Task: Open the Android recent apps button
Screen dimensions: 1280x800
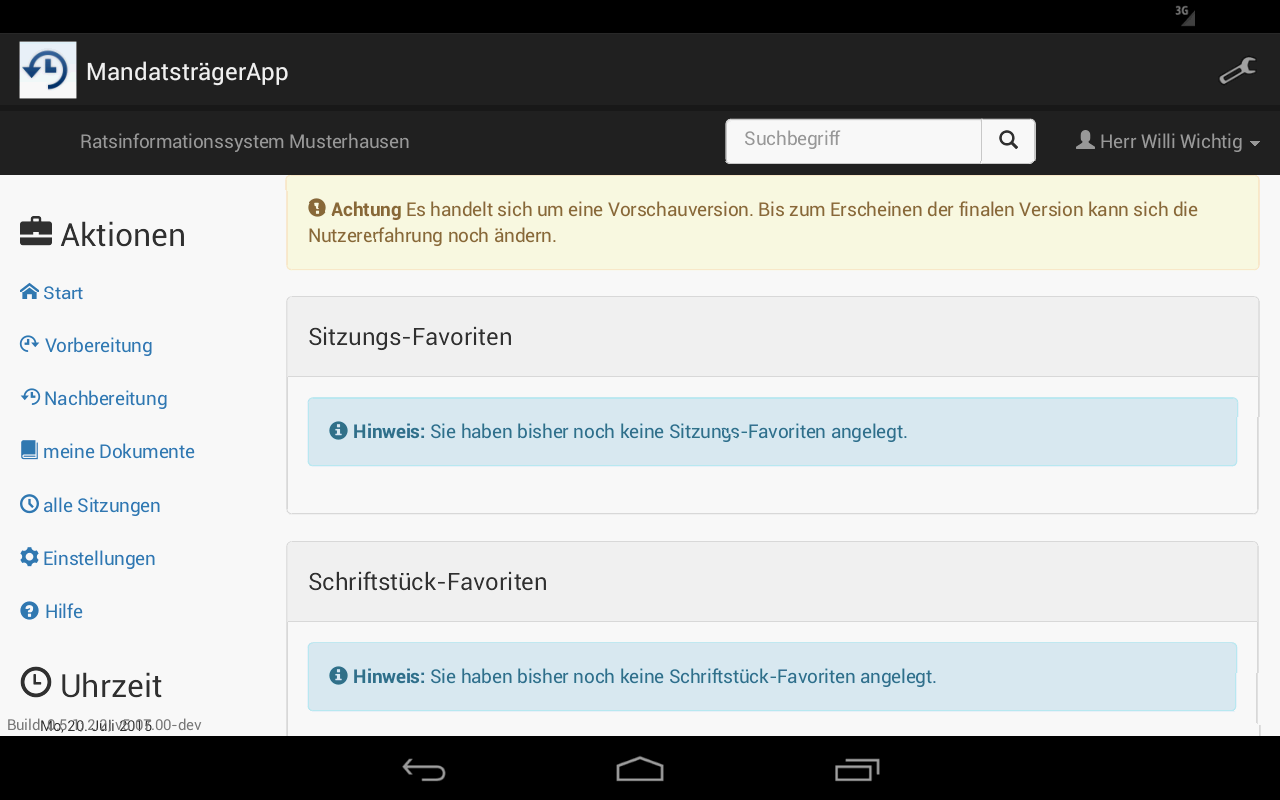Action: click(x=856, y=769)
